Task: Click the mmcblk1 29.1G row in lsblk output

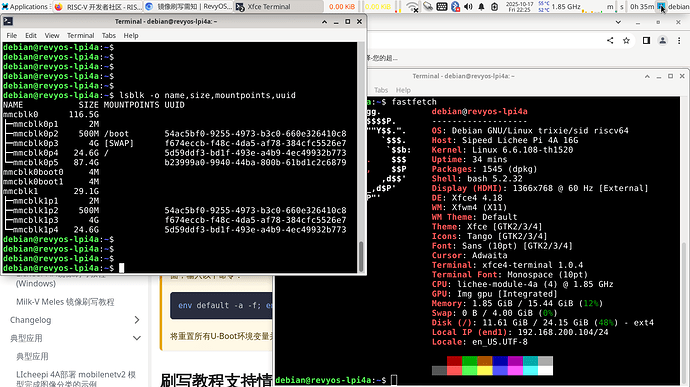Action: [51, 192]
